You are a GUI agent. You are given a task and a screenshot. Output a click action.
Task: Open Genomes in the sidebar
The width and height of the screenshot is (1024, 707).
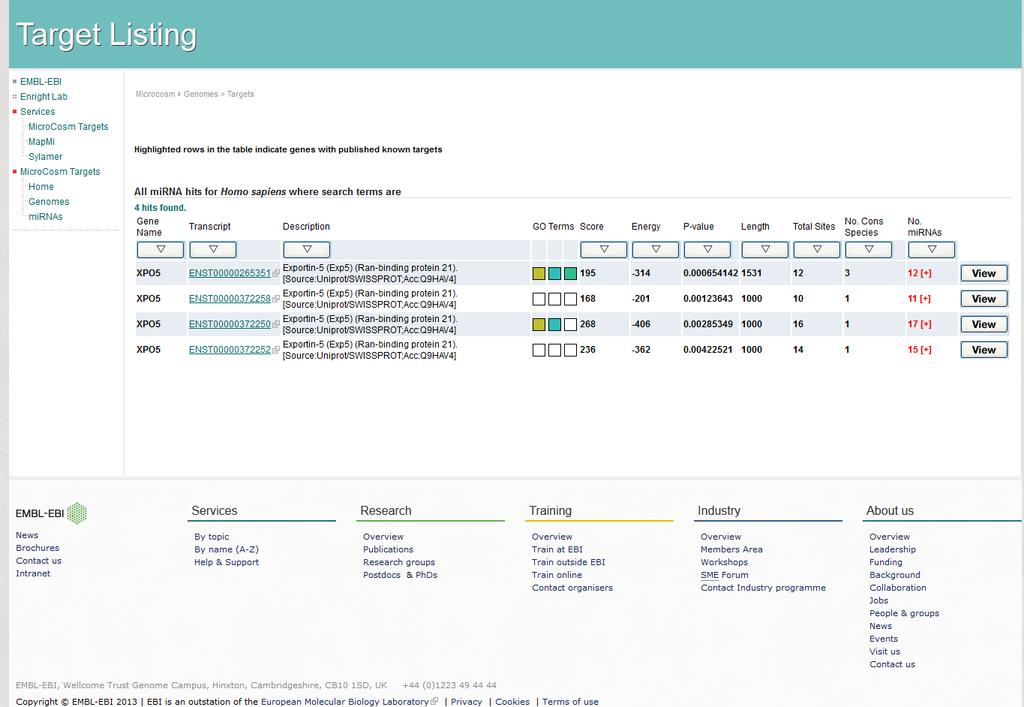(x=48, y=202)
